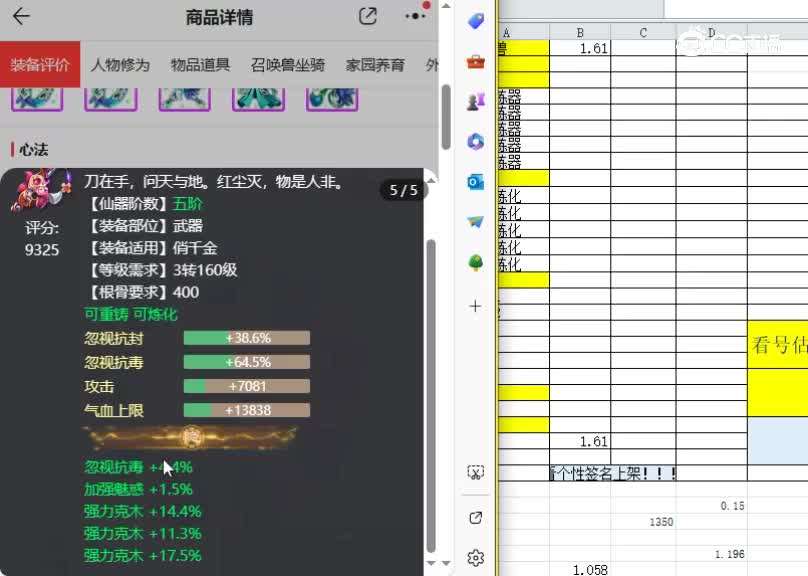This screenshot has height=576, width=808.
Task: Open the three-dot more menu in header
Action: [415, 16]
